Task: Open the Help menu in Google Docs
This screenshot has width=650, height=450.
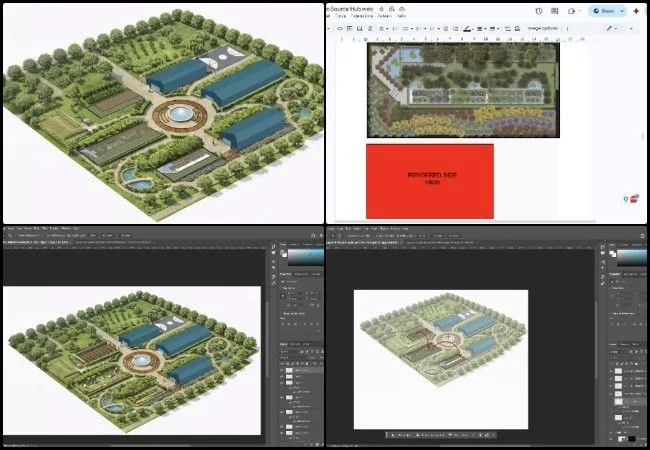Action: pyautogui.click(x=401, y=16)
